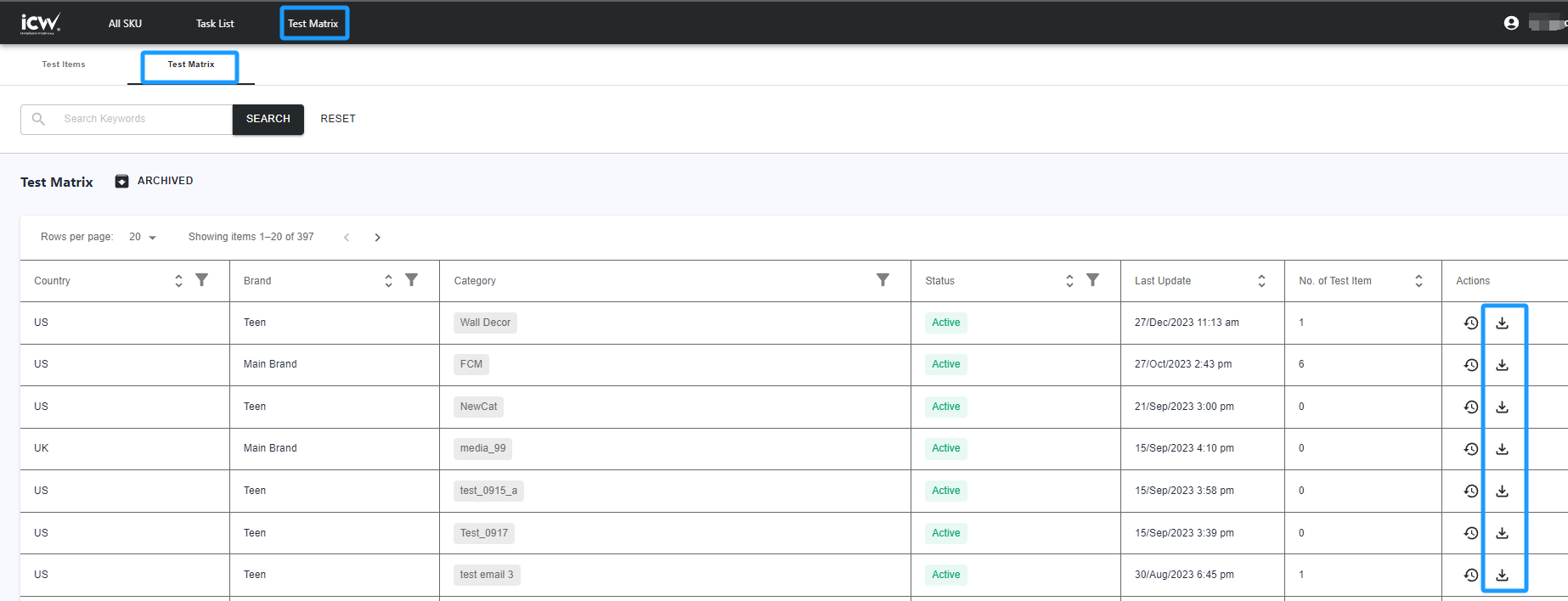Open the Category column filter

883,280
